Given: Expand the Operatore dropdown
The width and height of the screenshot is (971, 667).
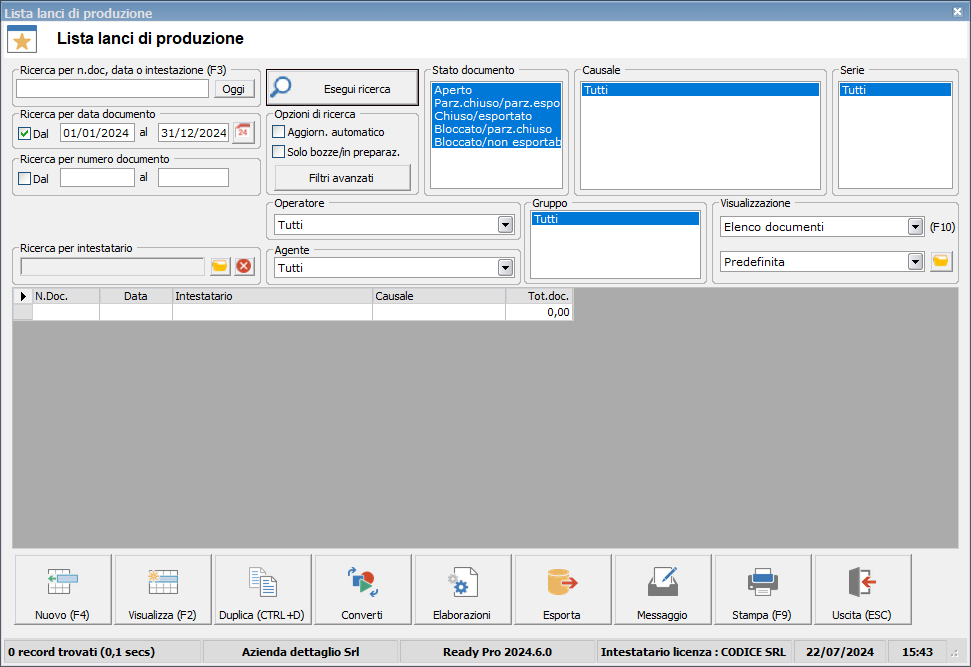Looking at the screenshot, I should [x=505, y=225].
